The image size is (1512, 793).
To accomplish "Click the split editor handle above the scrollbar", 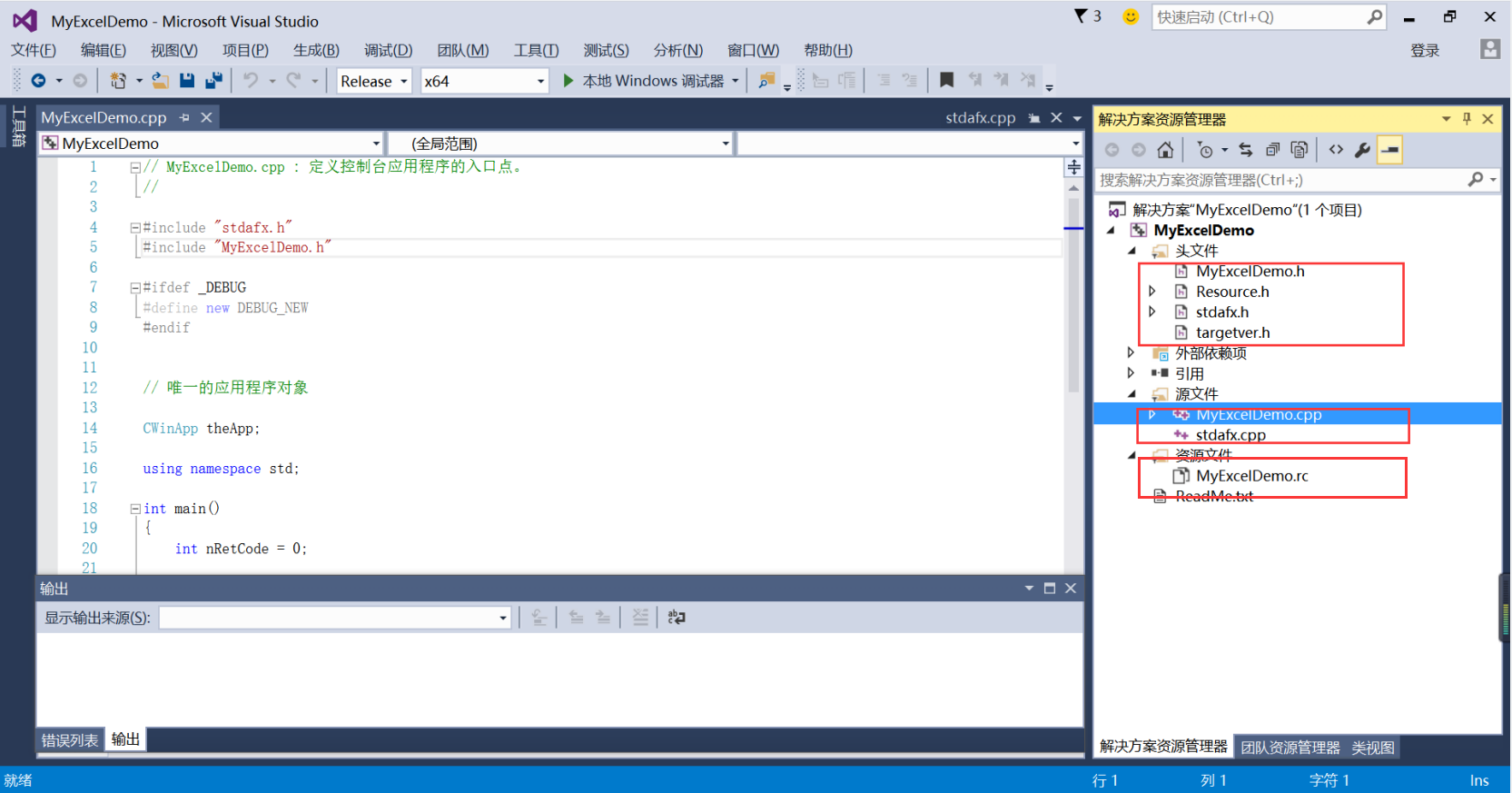I will pos(1074,167).
